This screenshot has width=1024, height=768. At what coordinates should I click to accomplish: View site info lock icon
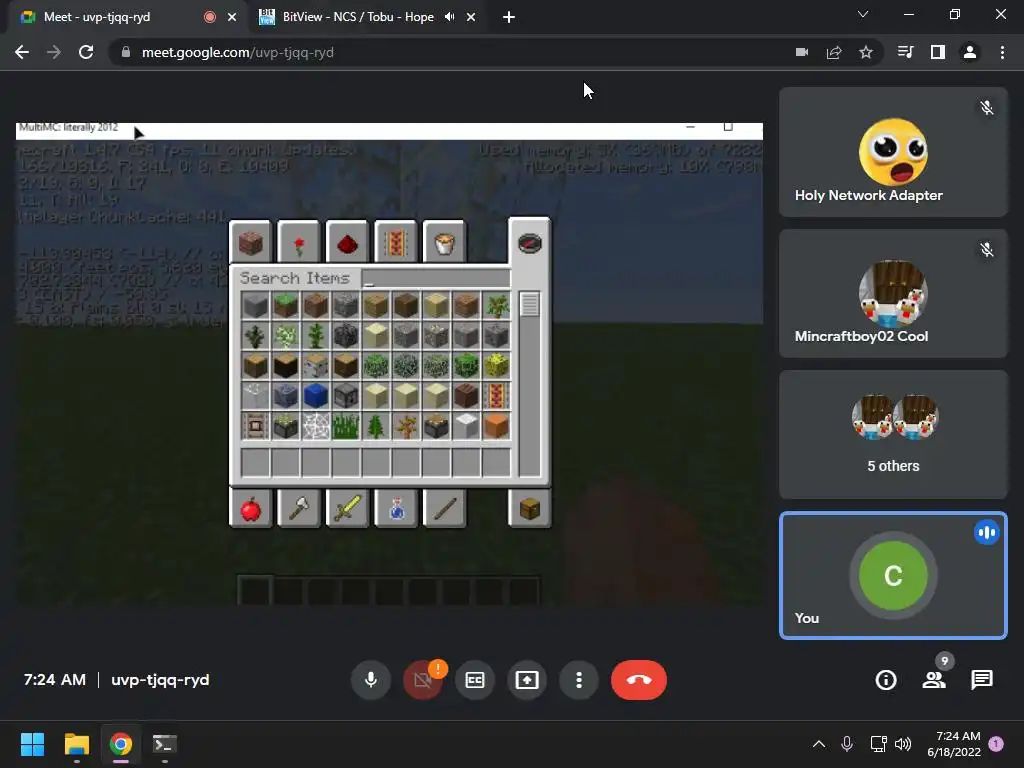coord(125,52)
